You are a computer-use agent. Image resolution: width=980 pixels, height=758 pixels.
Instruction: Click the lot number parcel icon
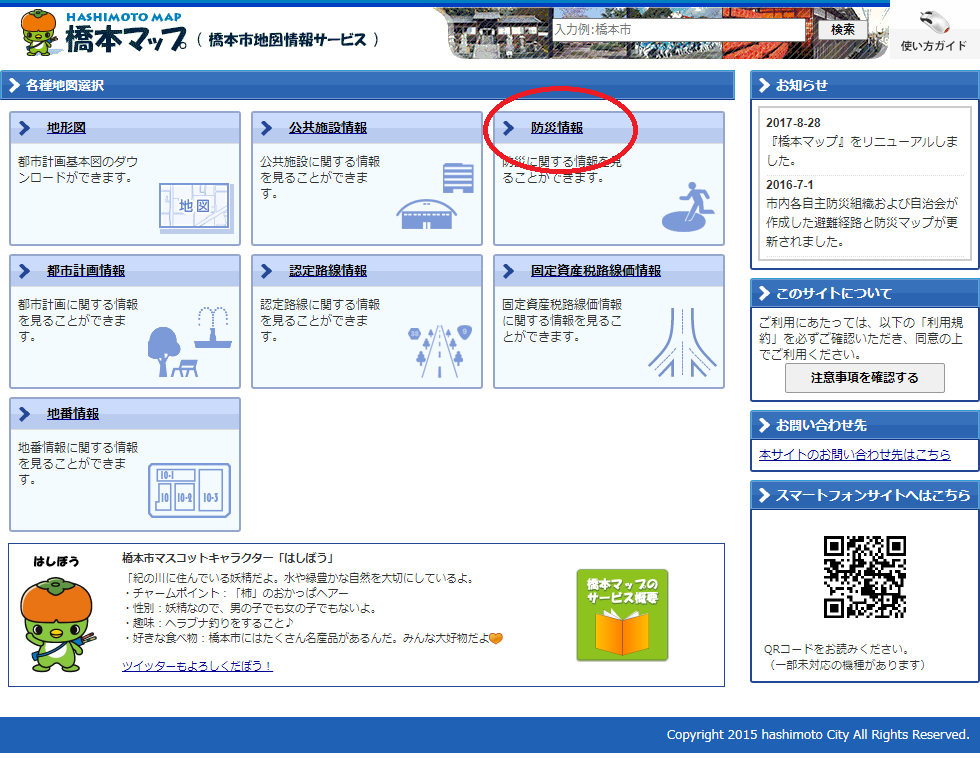tap(189, 489)
